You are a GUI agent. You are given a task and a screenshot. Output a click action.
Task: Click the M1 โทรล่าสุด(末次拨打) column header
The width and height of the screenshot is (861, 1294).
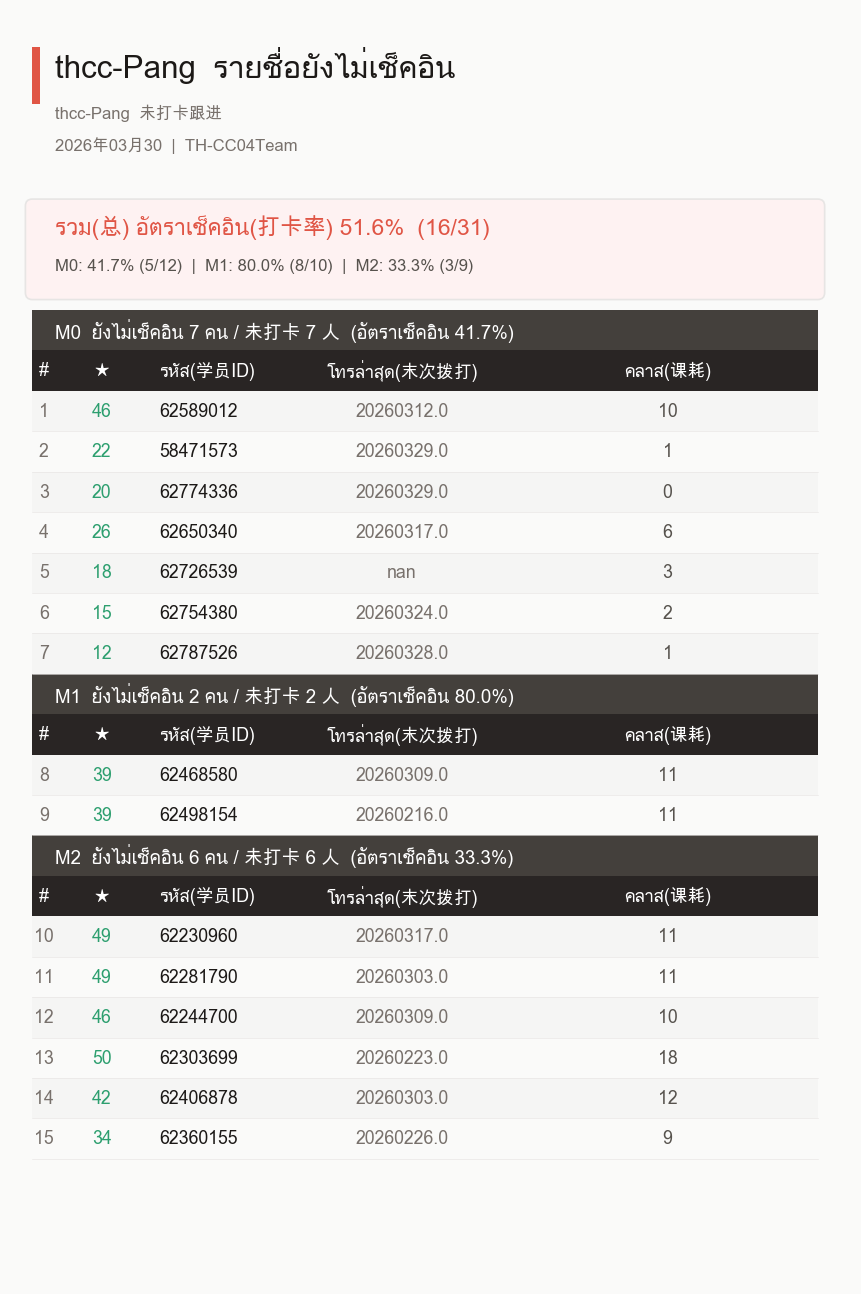click(x=402, y=734)
